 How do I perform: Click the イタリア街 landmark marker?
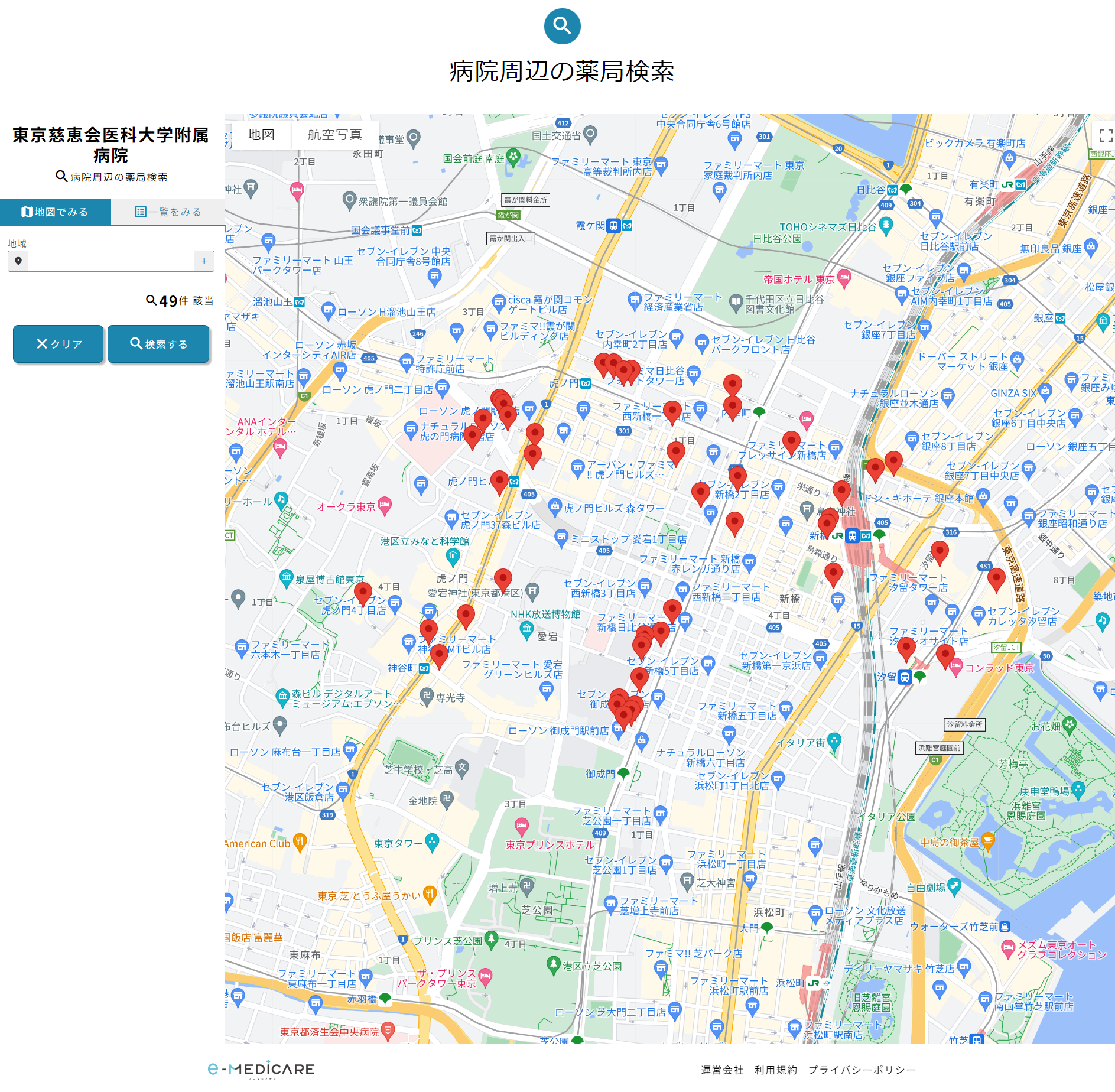(x=834, y=742)
